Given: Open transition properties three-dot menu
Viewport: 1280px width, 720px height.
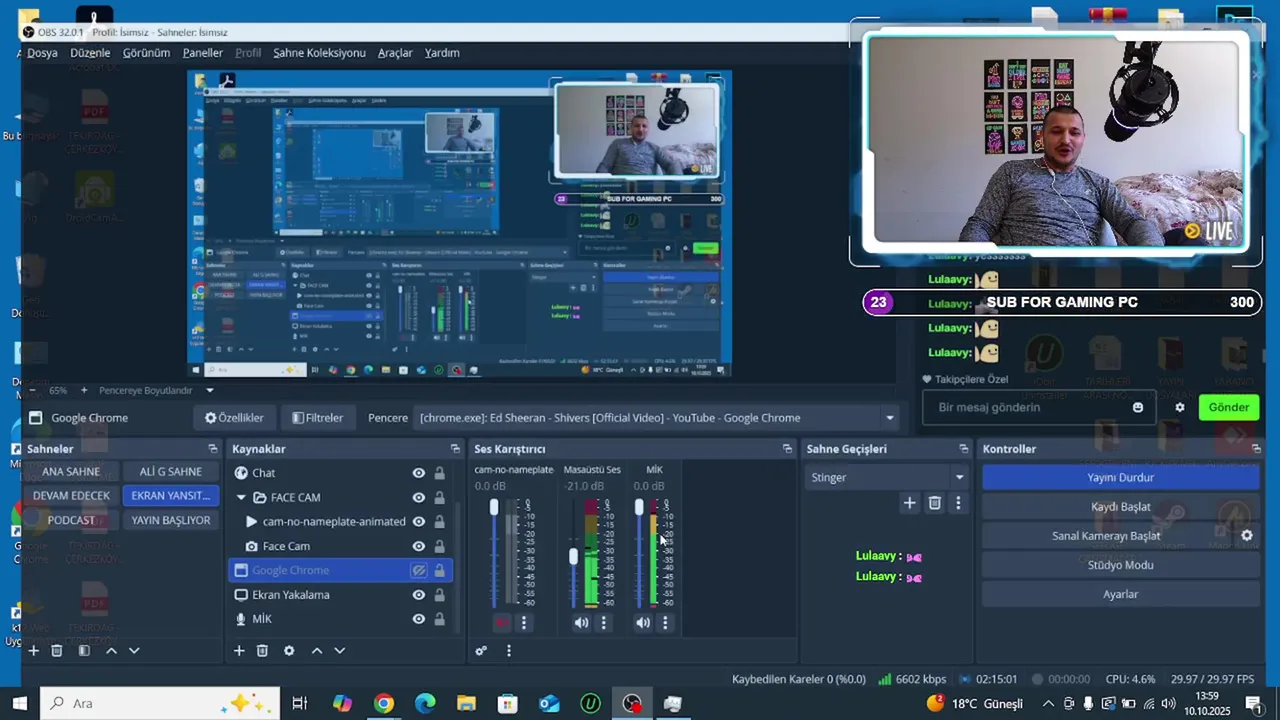Looking at the screenshot, I should [958, 503].
